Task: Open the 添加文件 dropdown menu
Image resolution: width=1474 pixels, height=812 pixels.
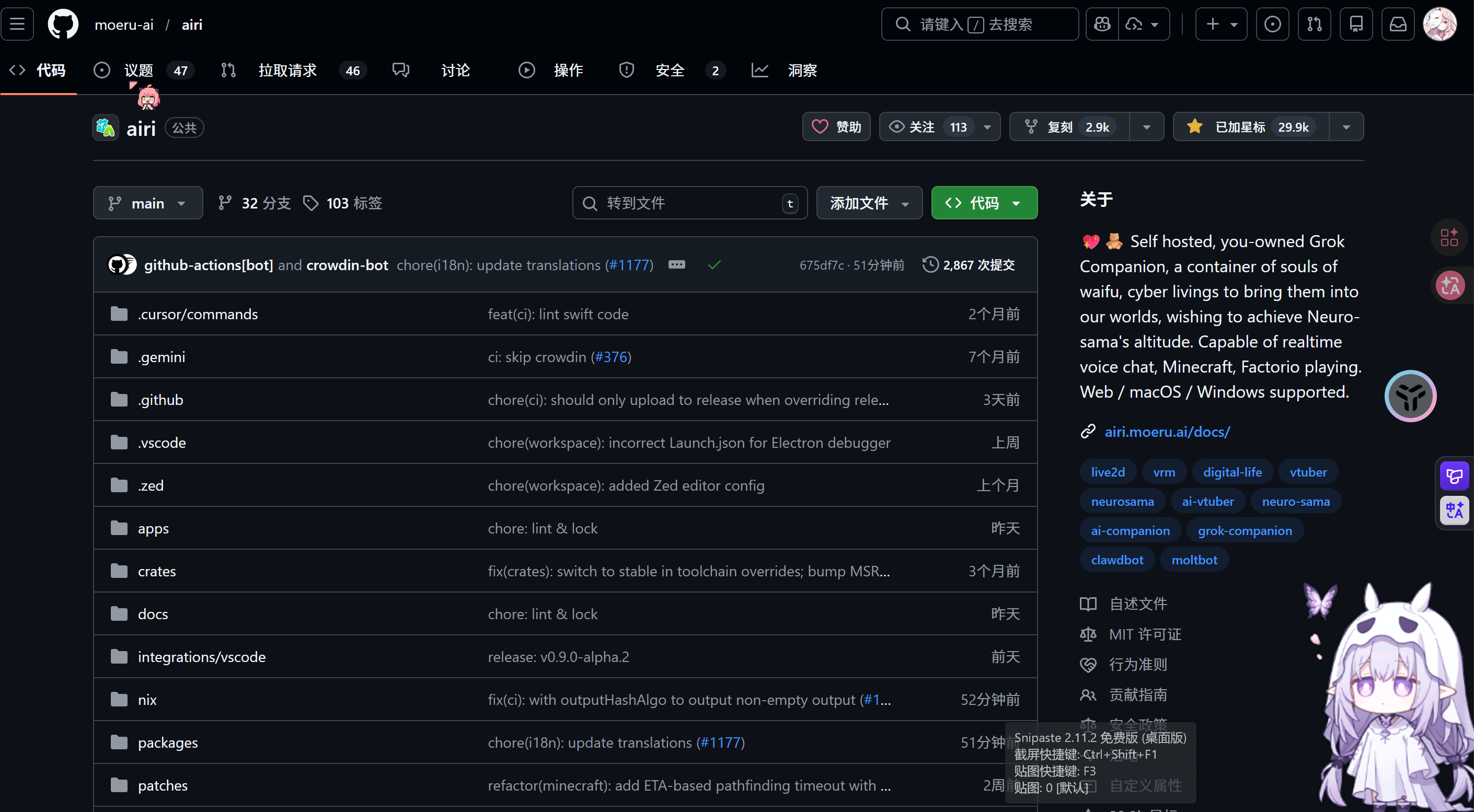Action: (869, 203)
